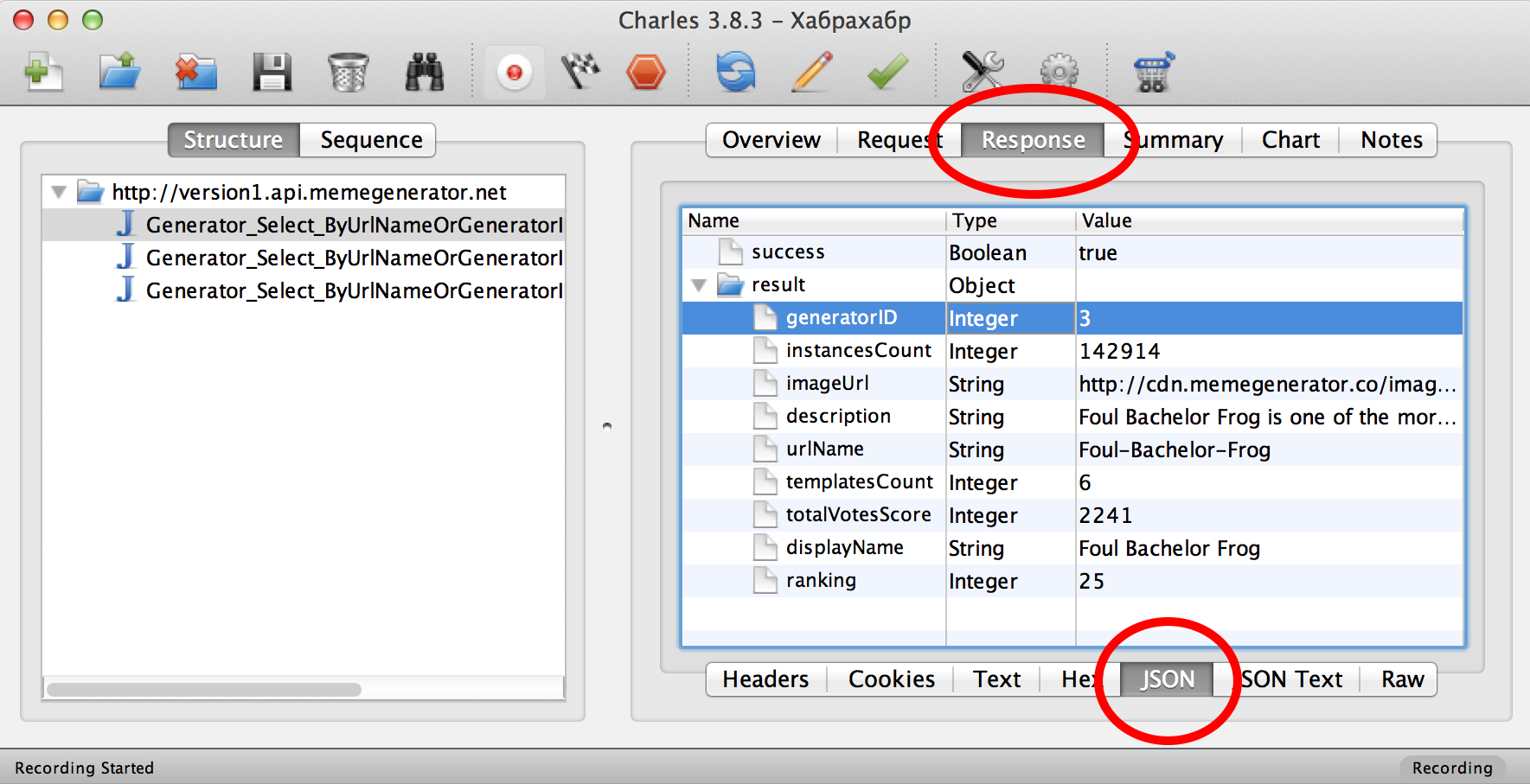Click the Name column header
The image size is (1530, 784).
pyautogui.click(x=813, y=221)
